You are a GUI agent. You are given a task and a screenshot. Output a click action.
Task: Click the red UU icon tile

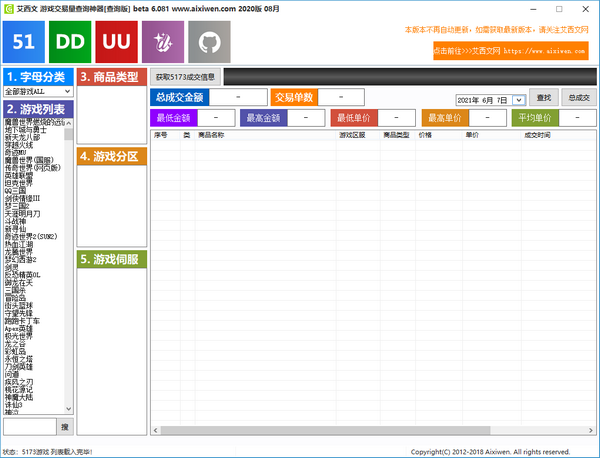click(117, 42)
